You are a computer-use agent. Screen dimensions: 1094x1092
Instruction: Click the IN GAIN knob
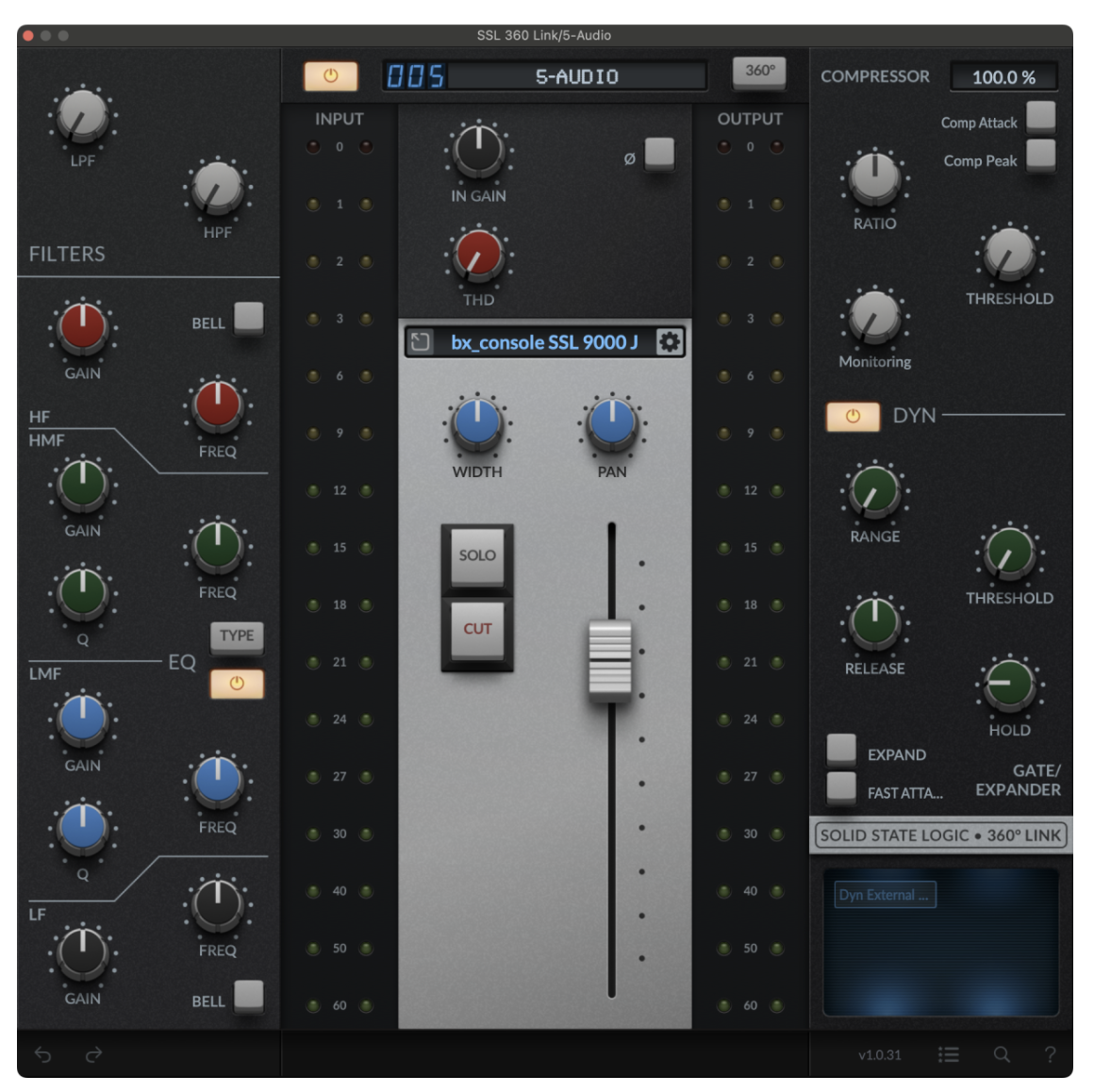(x=479, y=151)
